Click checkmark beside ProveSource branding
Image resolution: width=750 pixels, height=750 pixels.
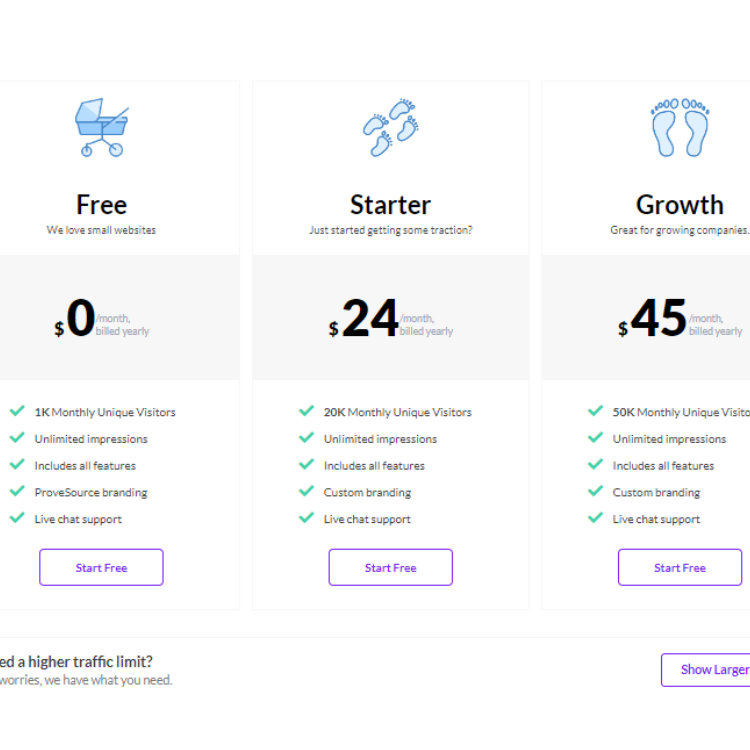click(17, 491)
